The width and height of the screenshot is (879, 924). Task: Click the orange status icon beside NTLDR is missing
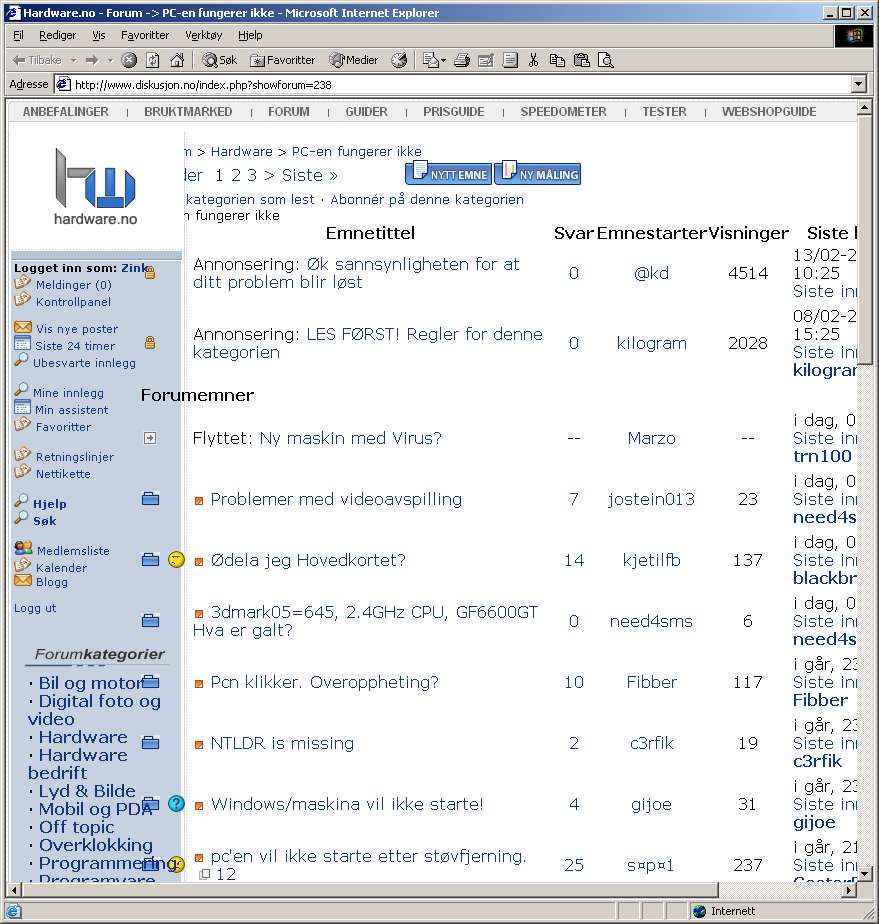pos(199,745)
